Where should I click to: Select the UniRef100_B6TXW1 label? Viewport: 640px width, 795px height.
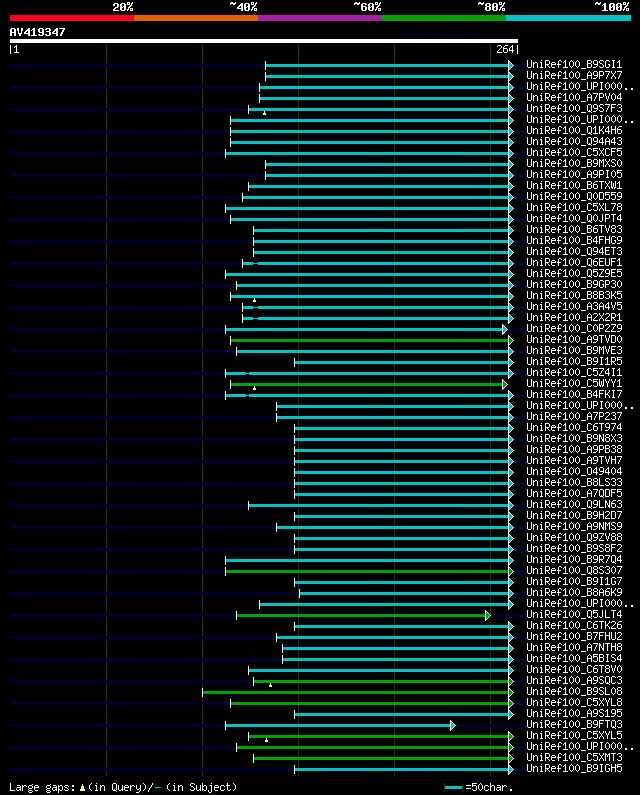(574, 186)
